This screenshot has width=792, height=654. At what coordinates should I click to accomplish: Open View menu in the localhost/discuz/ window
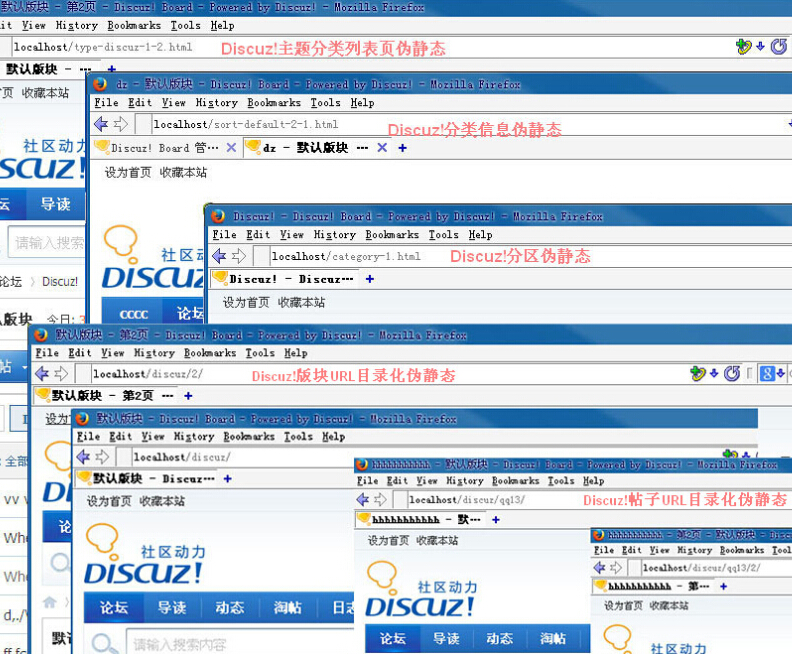(x=153, y=436)
